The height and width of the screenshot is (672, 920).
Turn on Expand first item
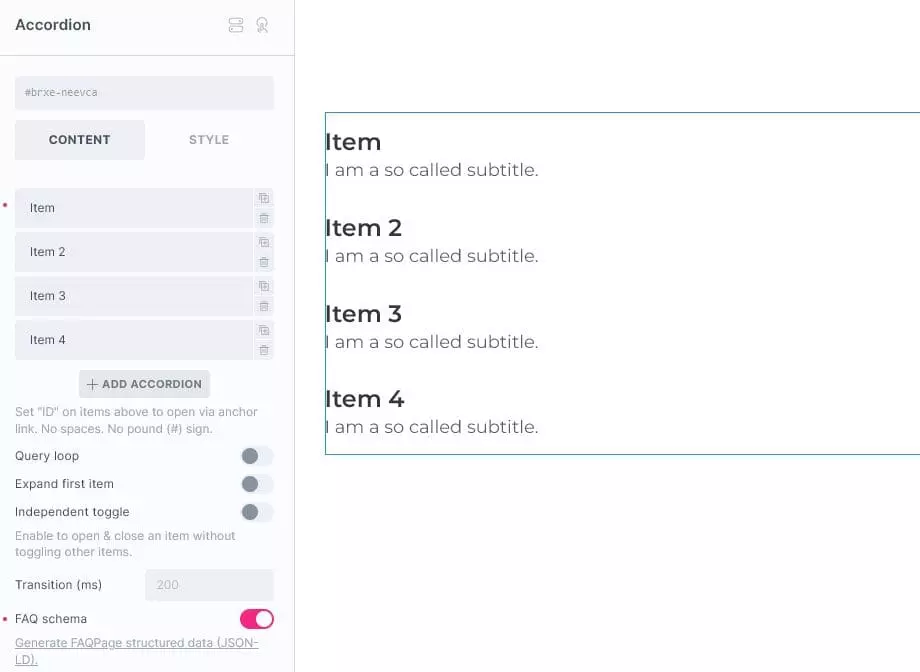257,484
